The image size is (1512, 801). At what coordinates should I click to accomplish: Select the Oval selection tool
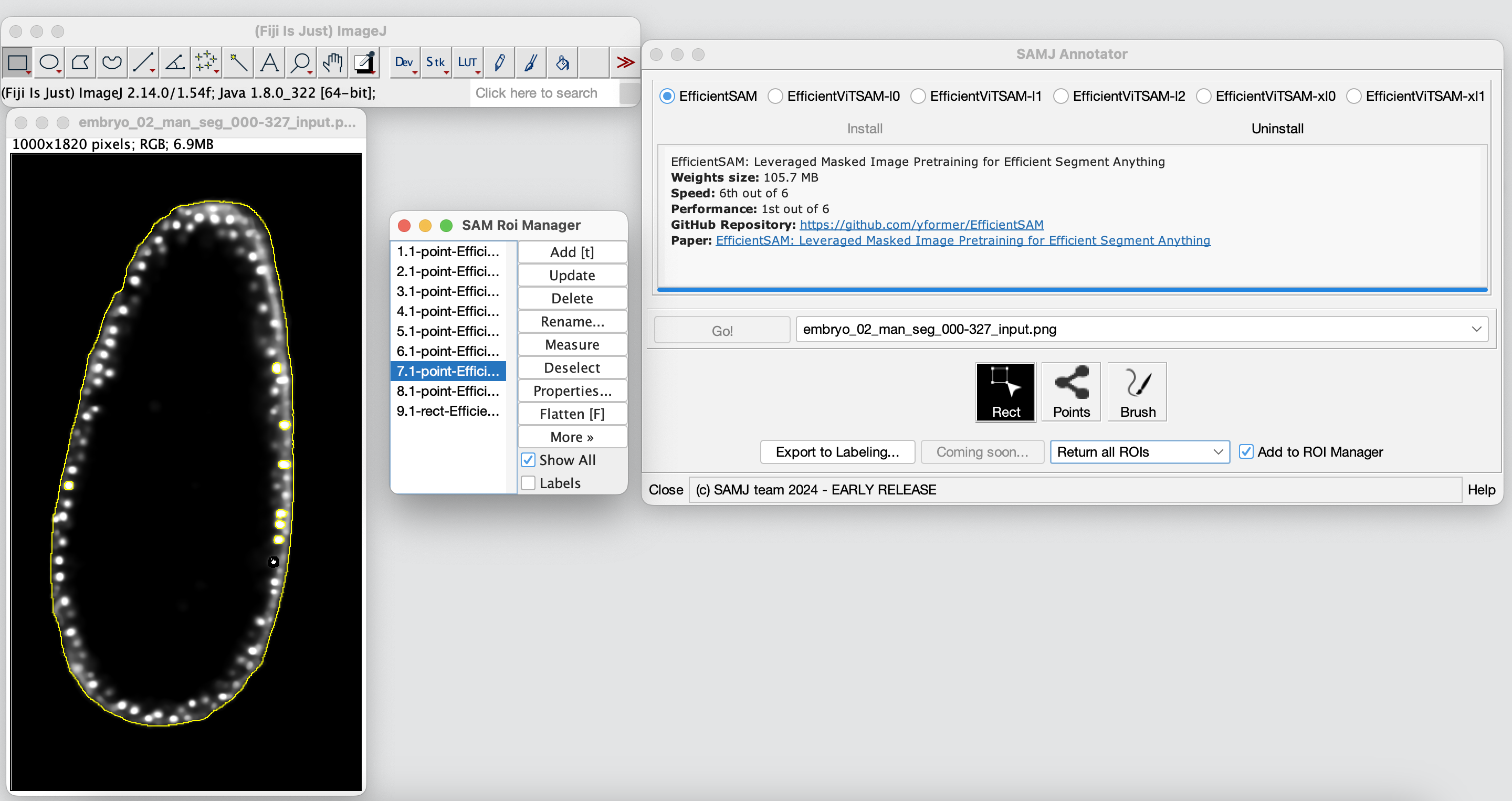(49, 62)
